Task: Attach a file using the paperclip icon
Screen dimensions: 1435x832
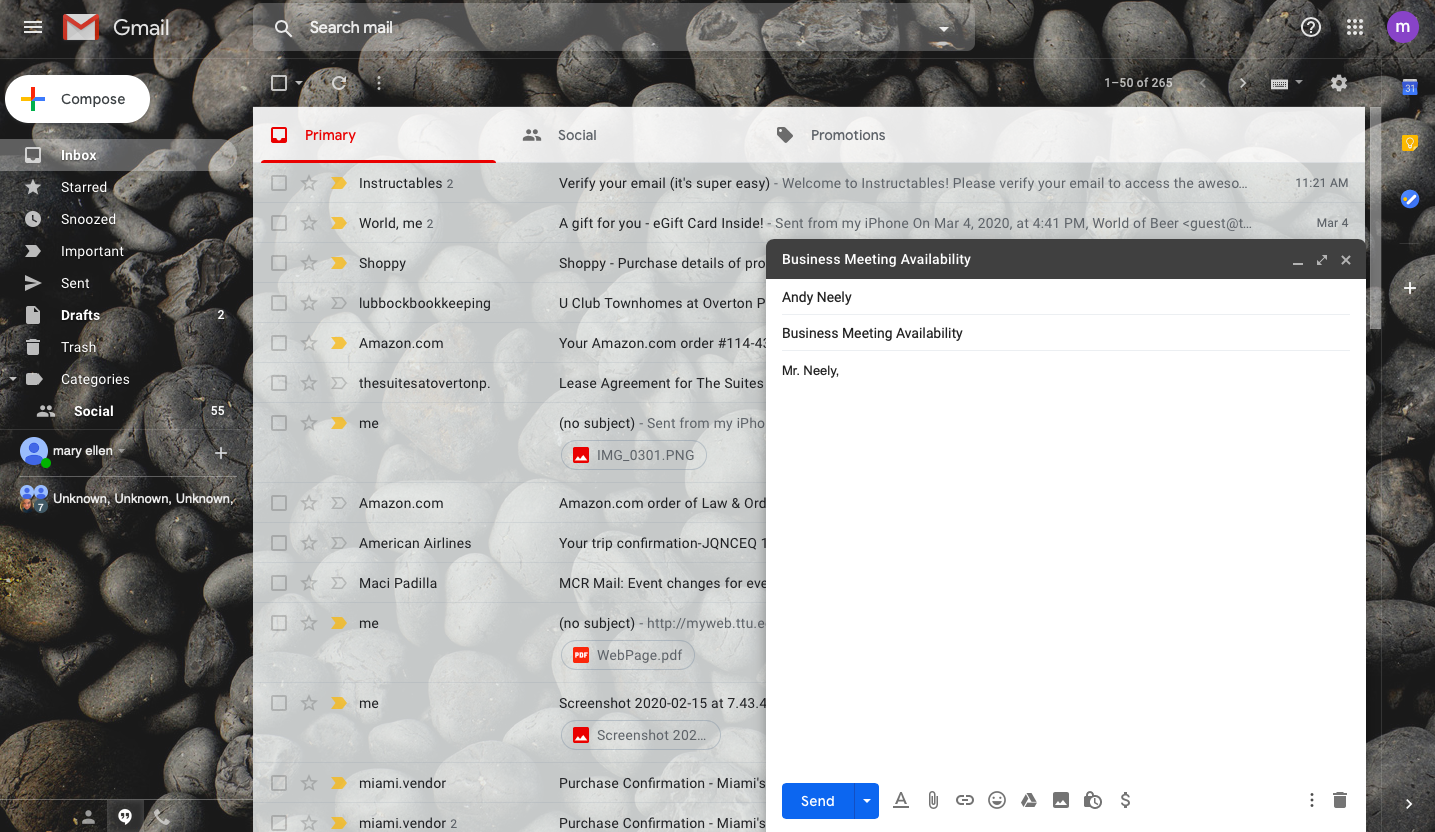Action: click(x=933, y=800)
